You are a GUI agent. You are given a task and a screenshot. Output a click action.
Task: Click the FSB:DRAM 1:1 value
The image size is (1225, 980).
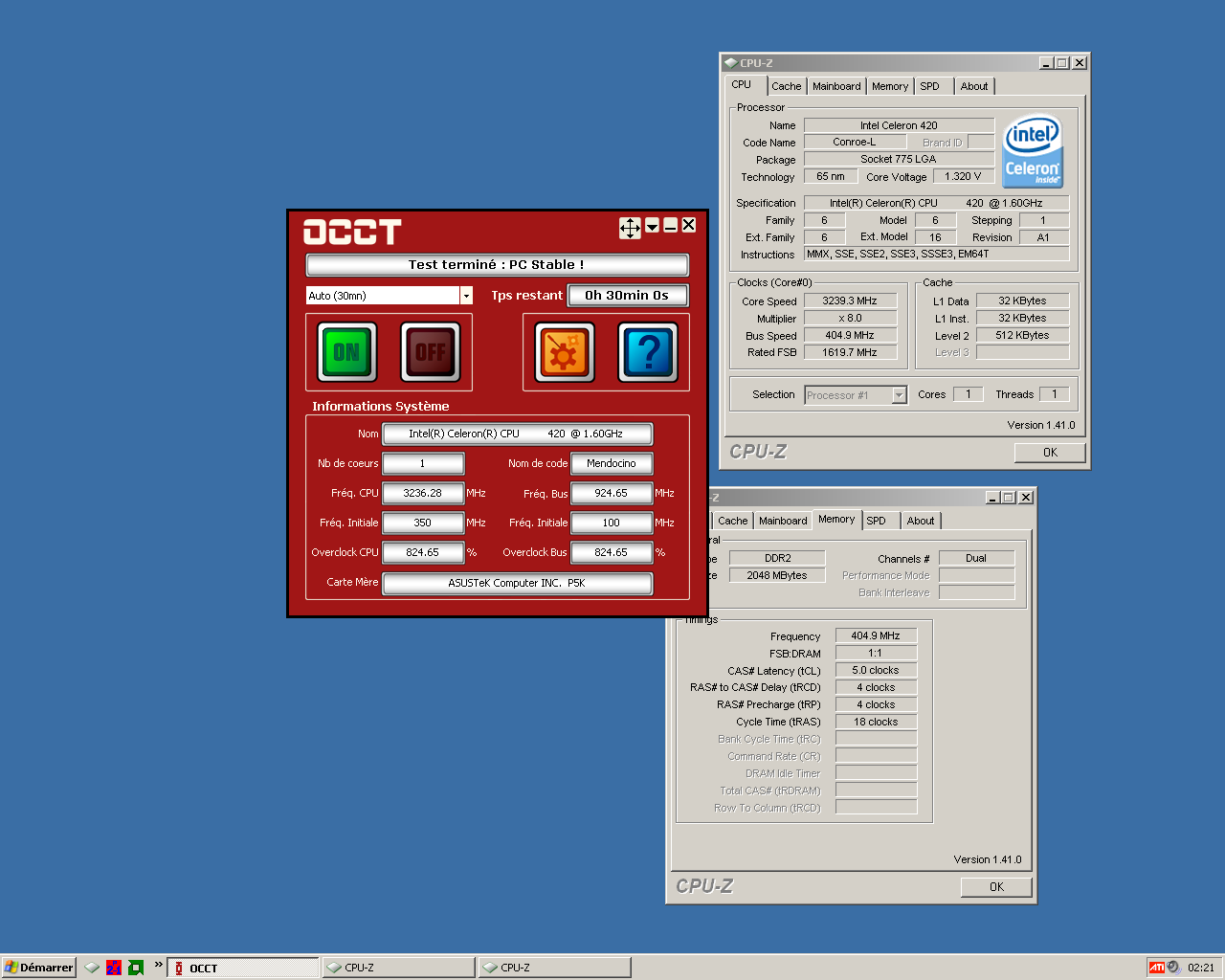click(x=876, y=653)
